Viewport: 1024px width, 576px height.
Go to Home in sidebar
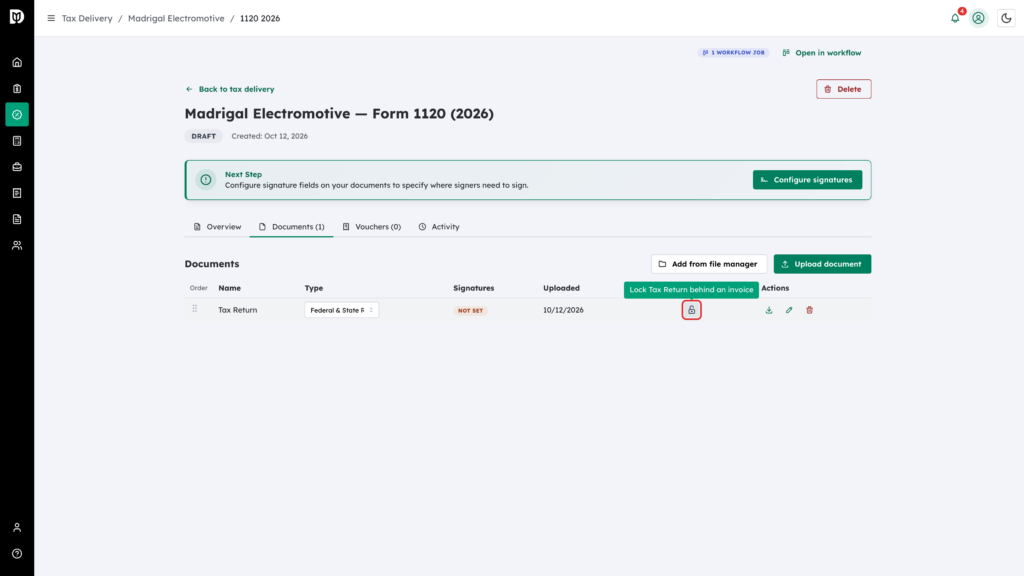[x=17, y=63]
